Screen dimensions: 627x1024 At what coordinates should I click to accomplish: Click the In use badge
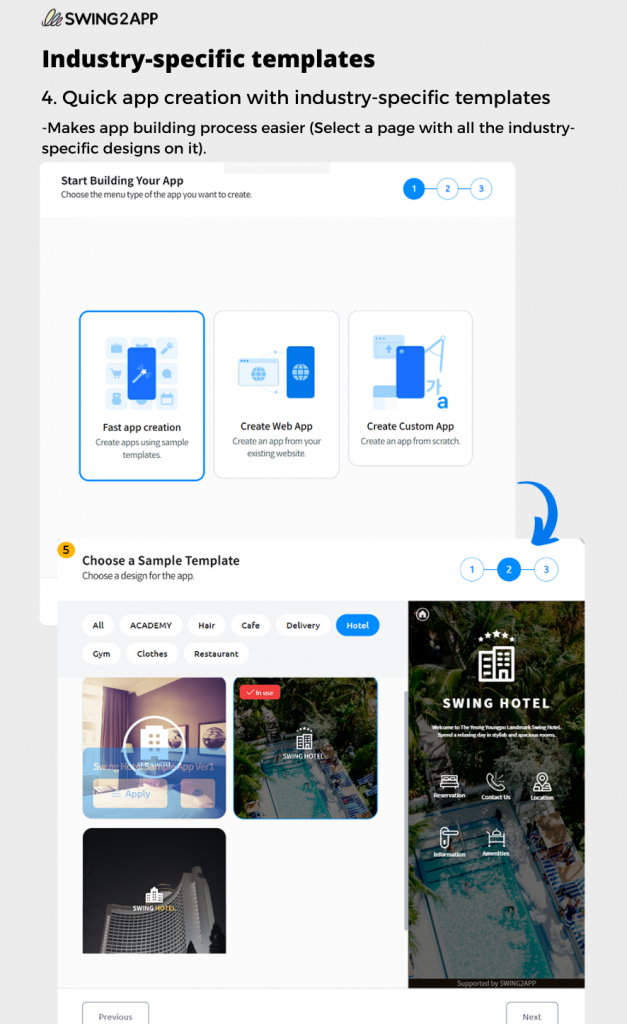pyautogui.click(x=260, y=692)
